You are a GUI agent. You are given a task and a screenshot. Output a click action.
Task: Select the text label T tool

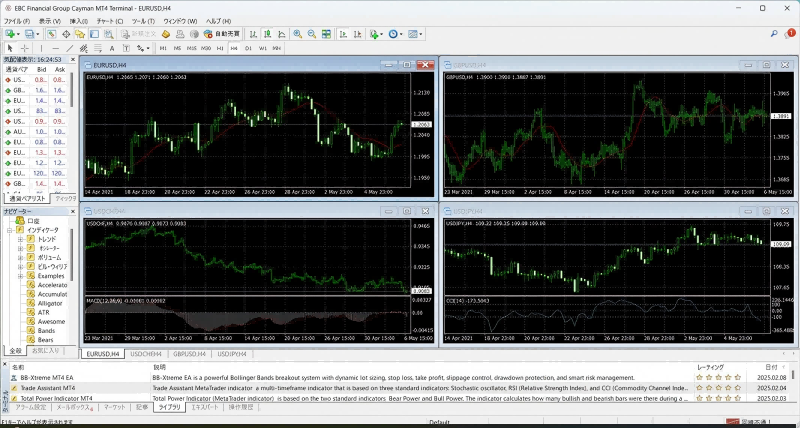(126, 48)
